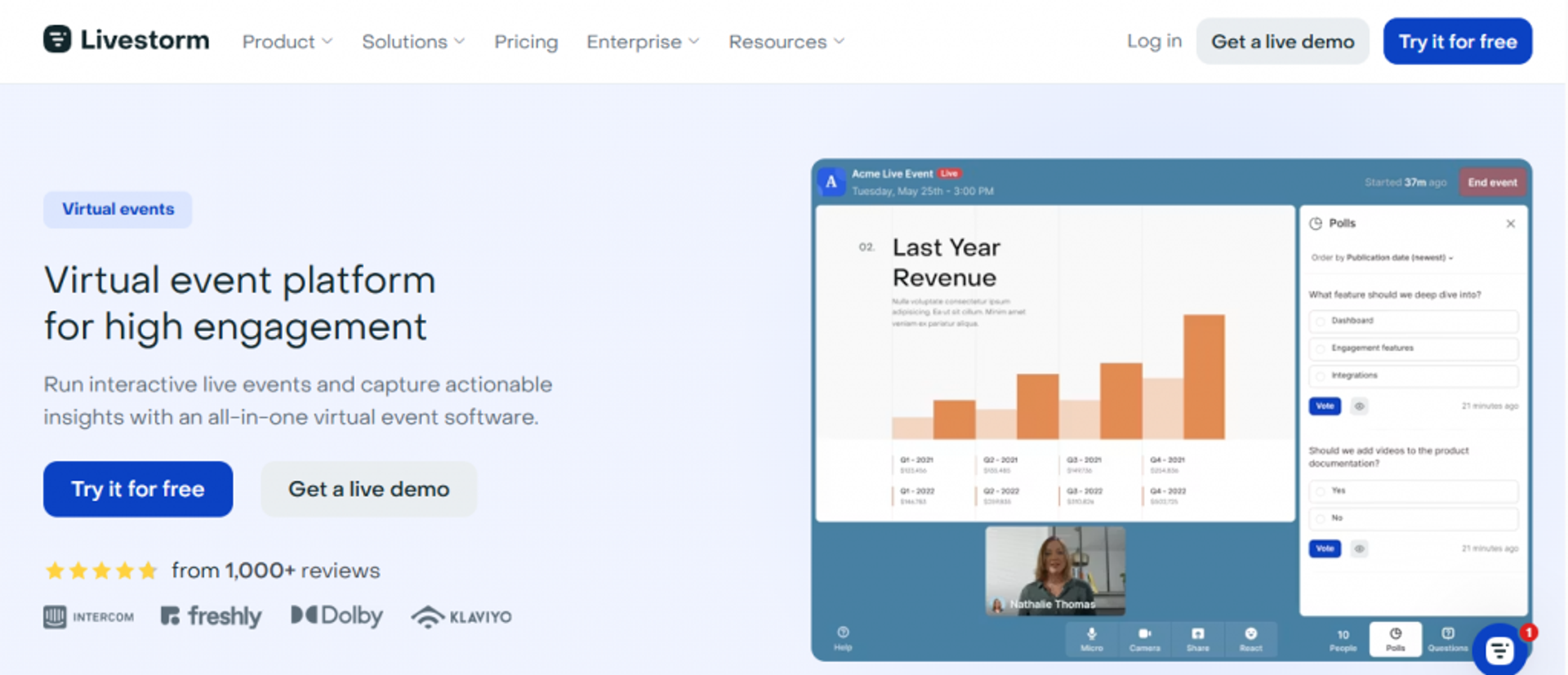Image resolution: width=1568 pixels, height=675 pixels.
Task: Open the People tab showing 10
Action: (x=1343, y=640)
